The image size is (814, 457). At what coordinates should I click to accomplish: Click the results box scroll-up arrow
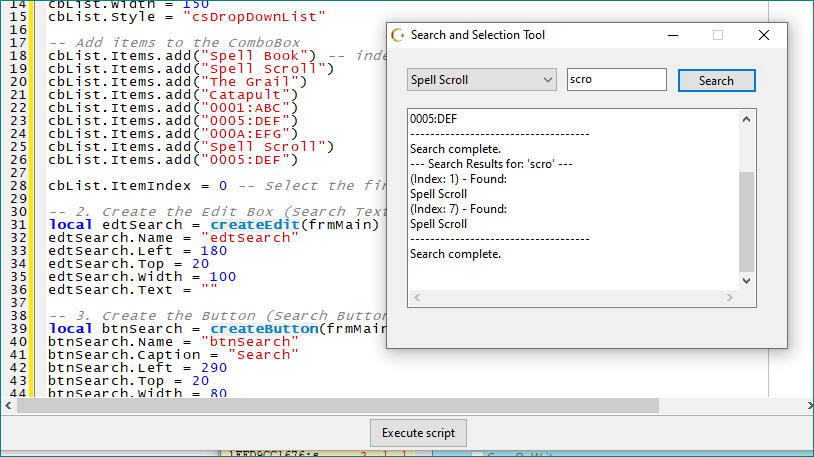(746, 118)
